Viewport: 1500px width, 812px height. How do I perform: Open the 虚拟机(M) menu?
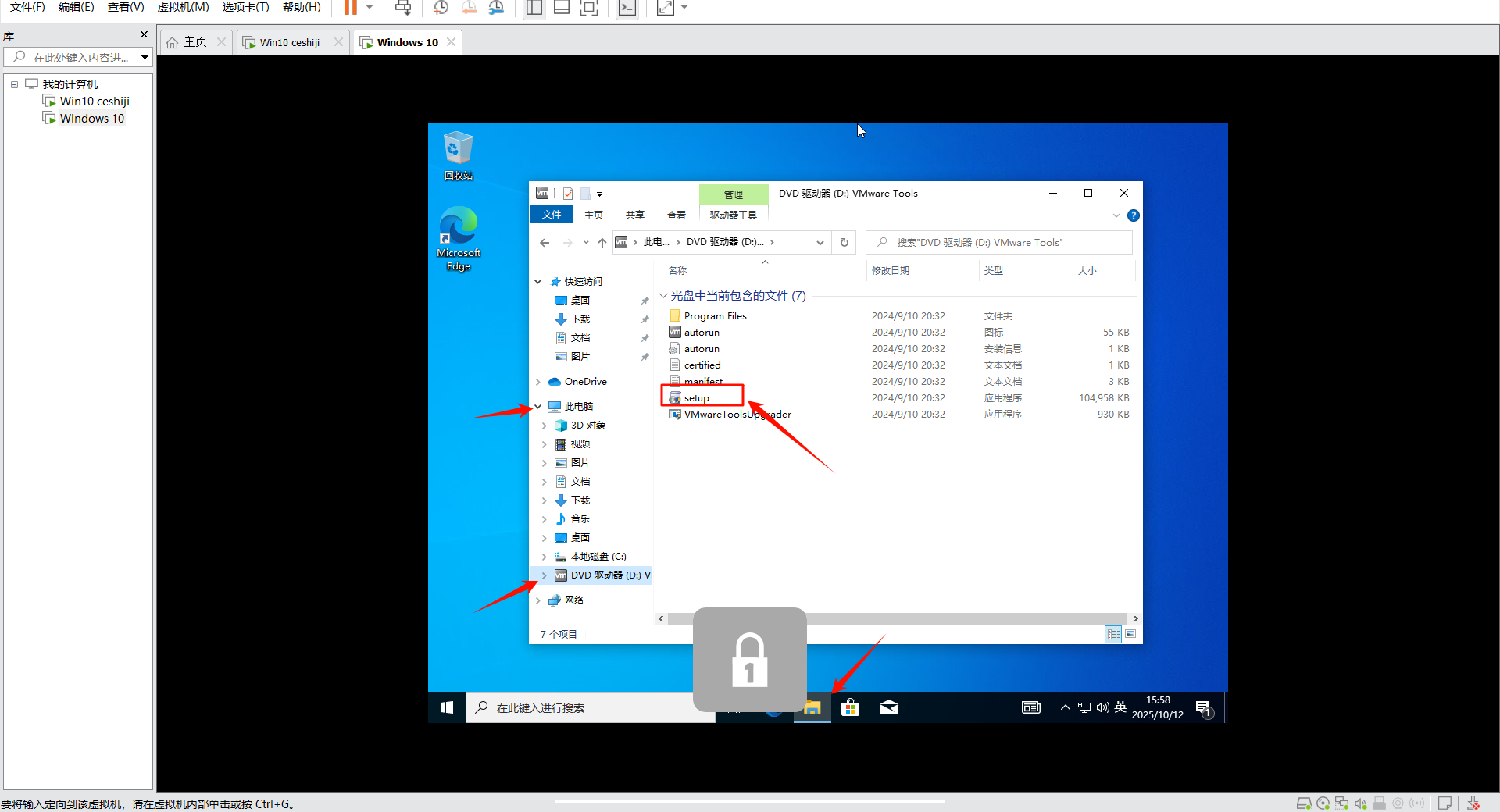(x=183, y=7)
